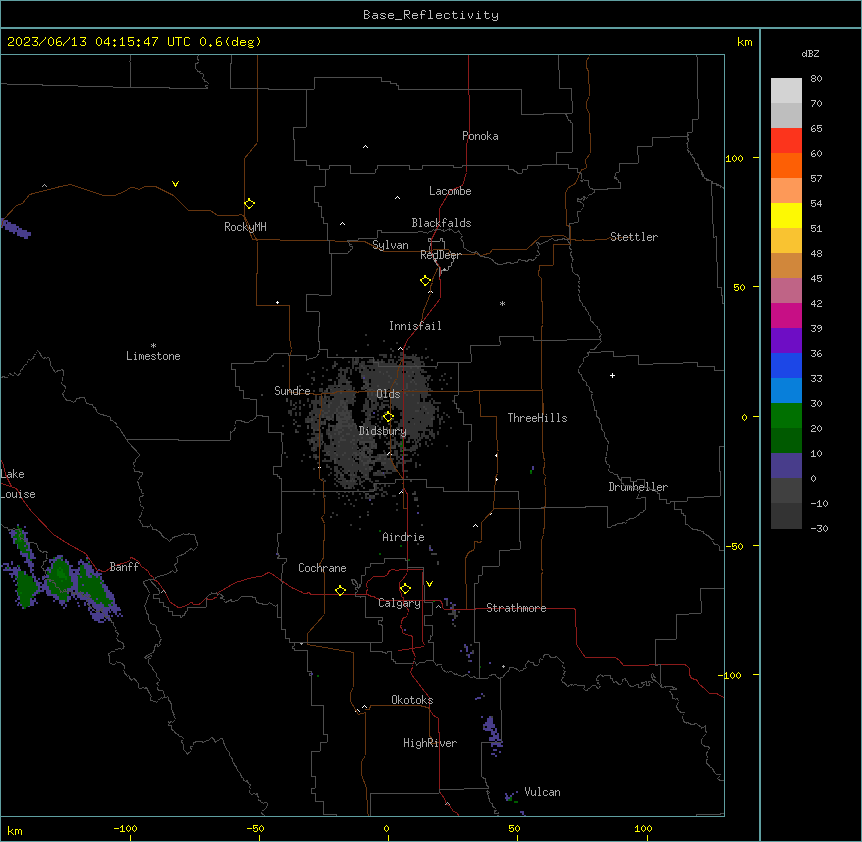
Task: Click the Innisfail label
Action: click(415, 326)
